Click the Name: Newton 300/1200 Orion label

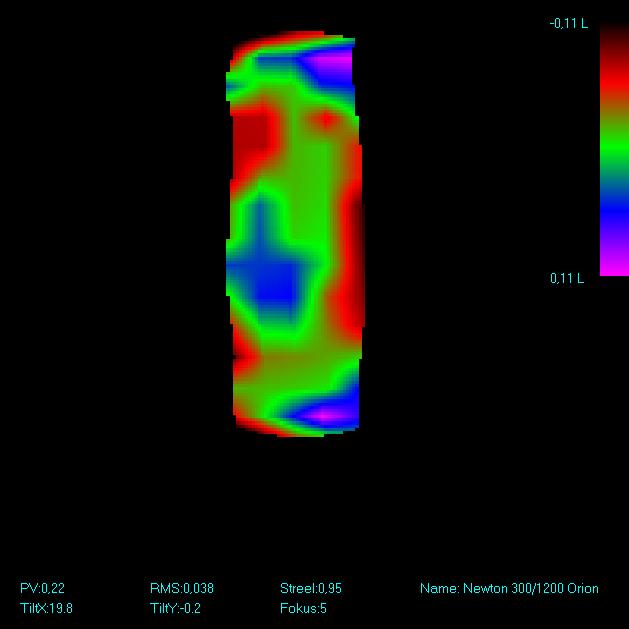tap(509, 589)
